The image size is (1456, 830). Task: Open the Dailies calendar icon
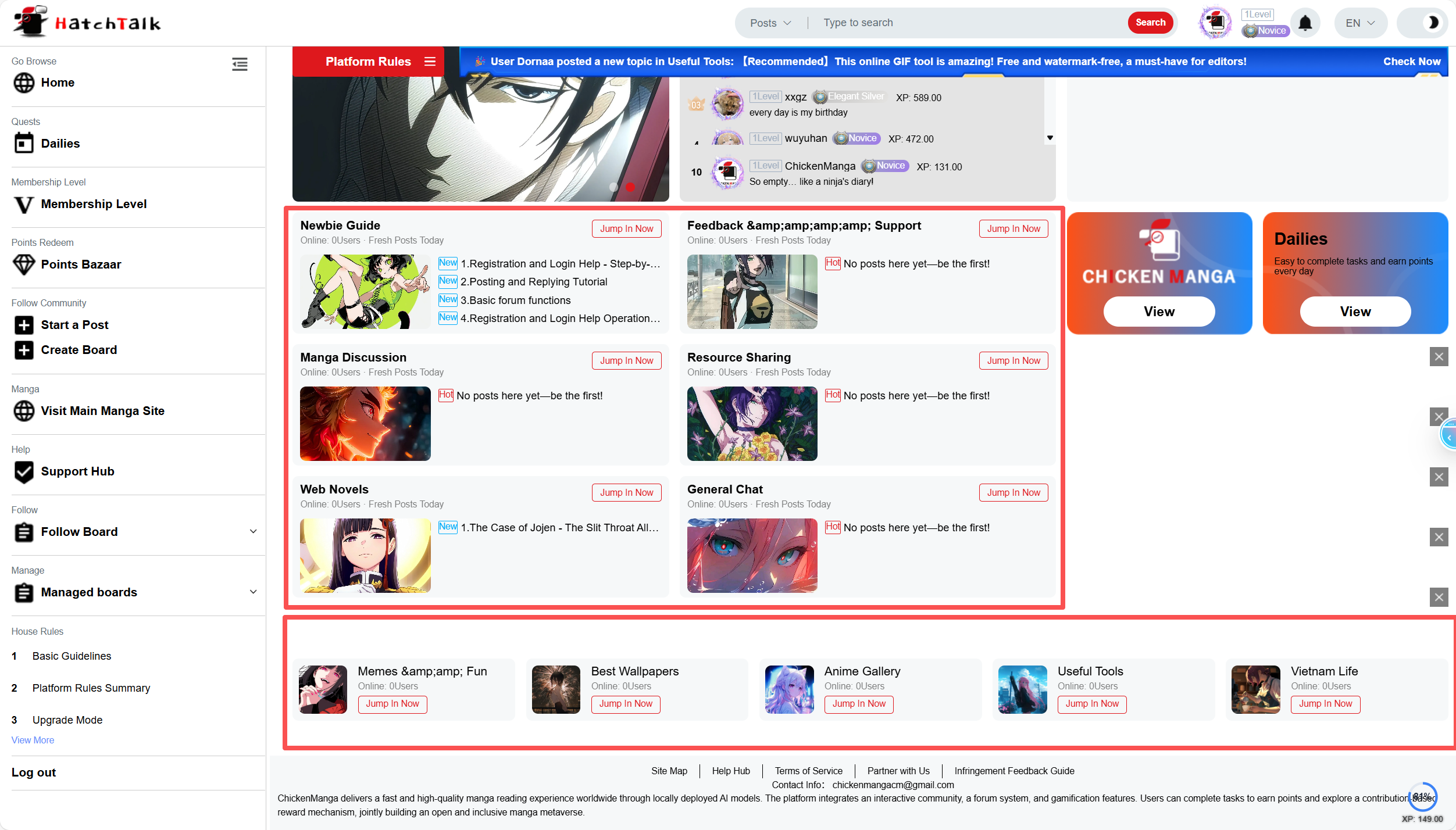[24, 143]
